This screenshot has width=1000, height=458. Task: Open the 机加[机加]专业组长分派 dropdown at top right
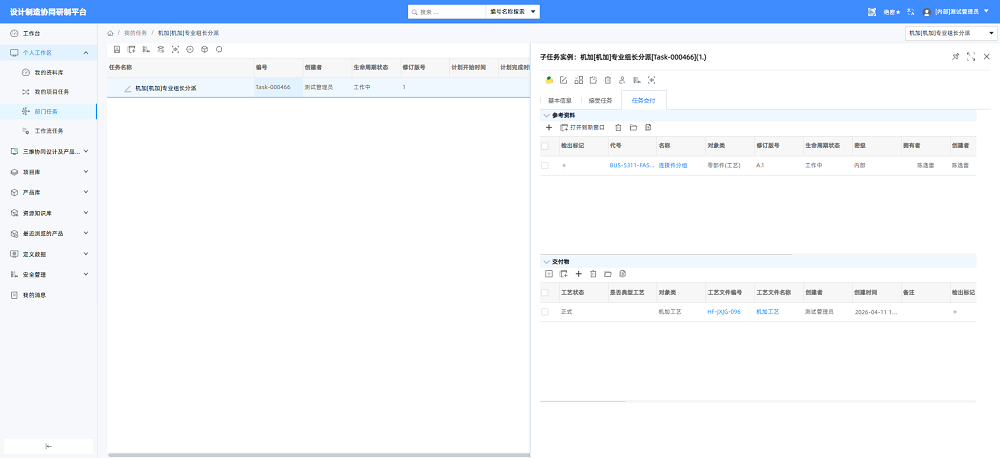[950, 33]
